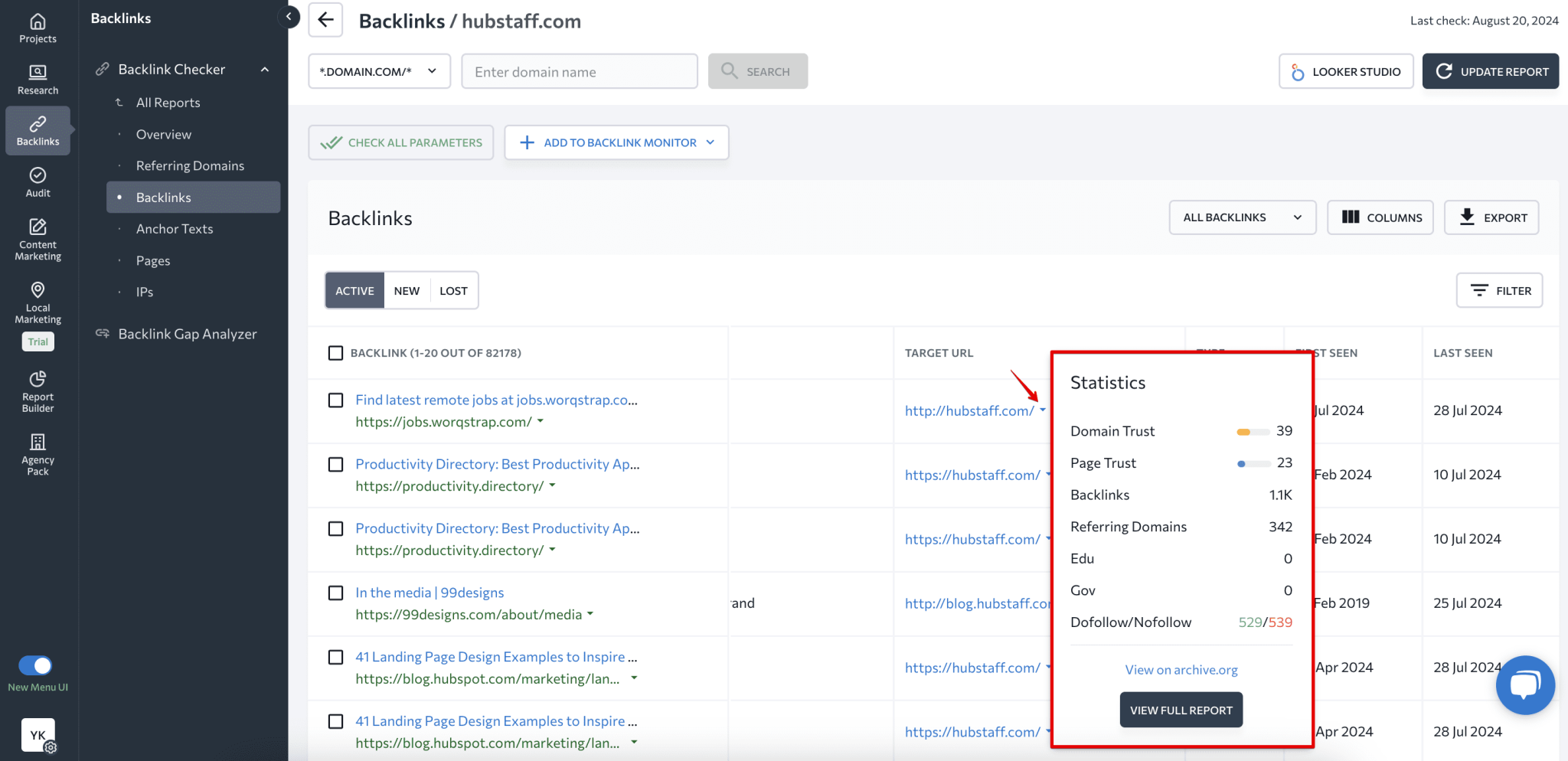This screenshot has width=1568, height=761.
Task: Collapse the sidebar with the round chevron button
Action: pos(289,16)
